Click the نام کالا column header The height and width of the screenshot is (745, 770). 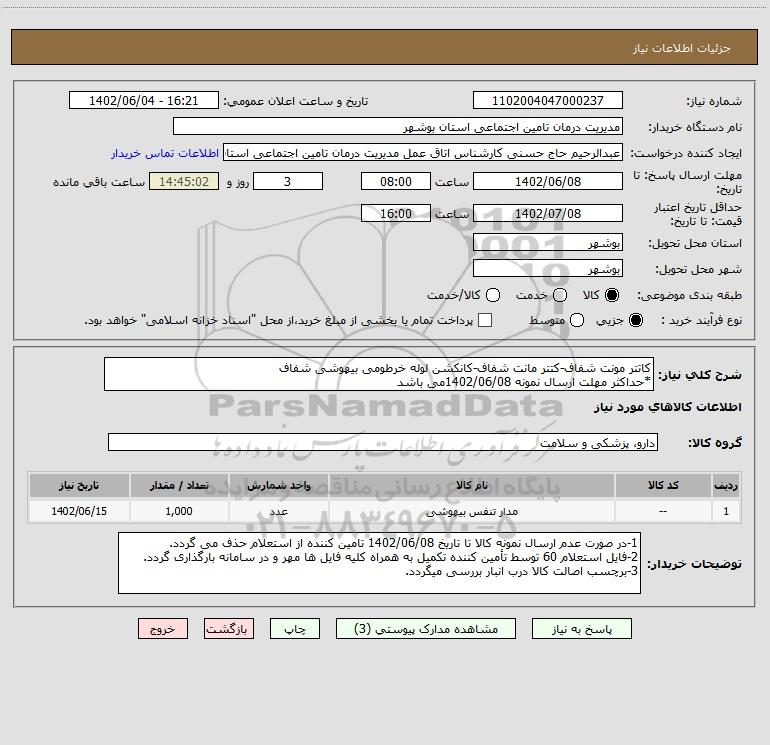point(471,486)
